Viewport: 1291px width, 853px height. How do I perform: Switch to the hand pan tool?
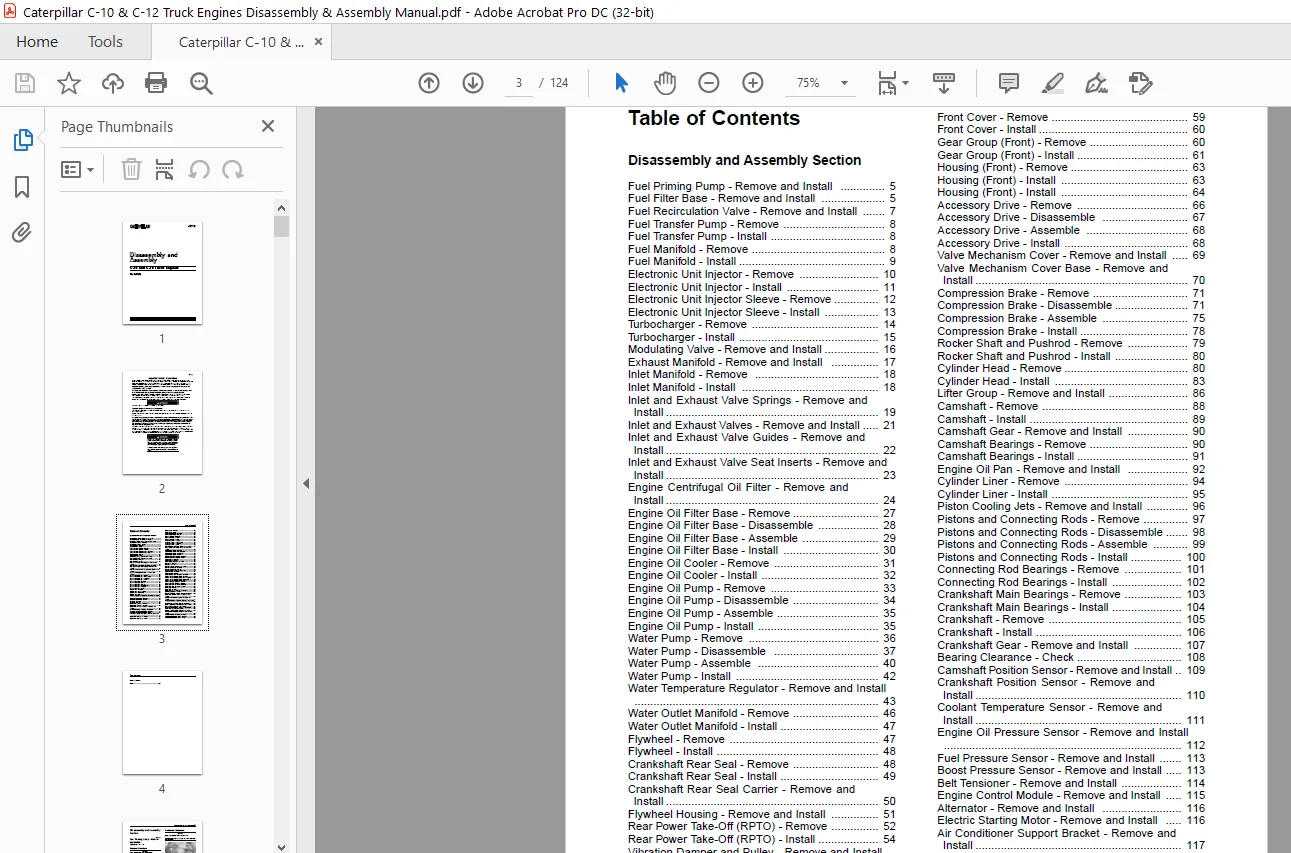665,83
